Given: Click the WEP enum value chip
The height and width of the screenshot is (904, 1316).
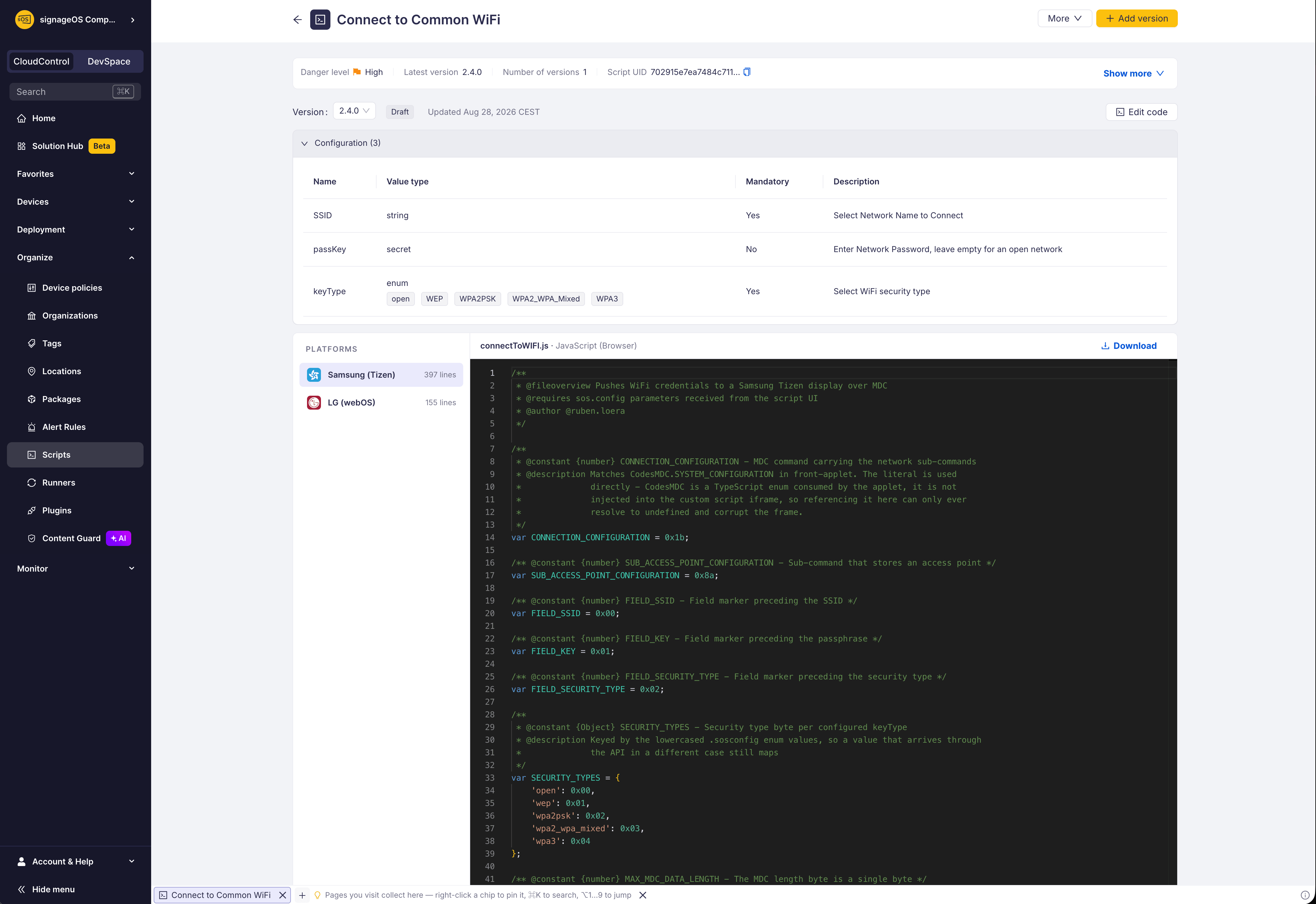Looking at the screenshot, I should 434,299.
